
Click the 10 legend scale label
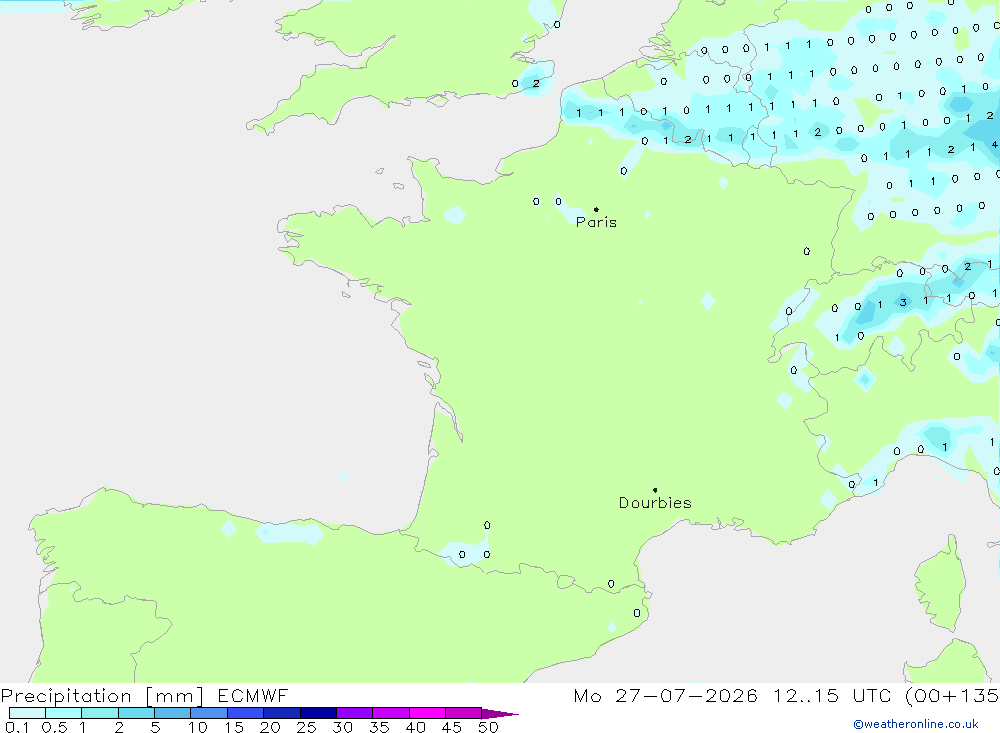coord(198,727)
